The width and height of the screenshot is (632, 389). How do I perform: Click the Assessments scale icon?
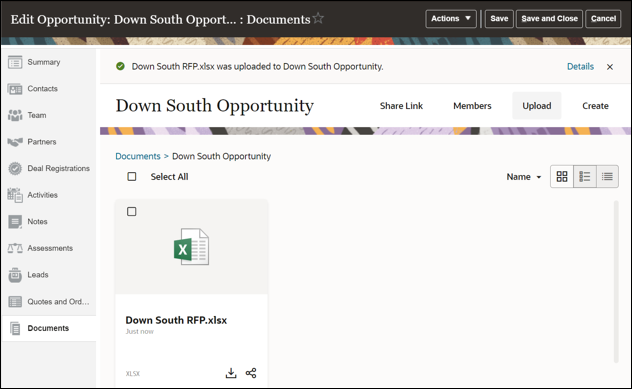15,248
